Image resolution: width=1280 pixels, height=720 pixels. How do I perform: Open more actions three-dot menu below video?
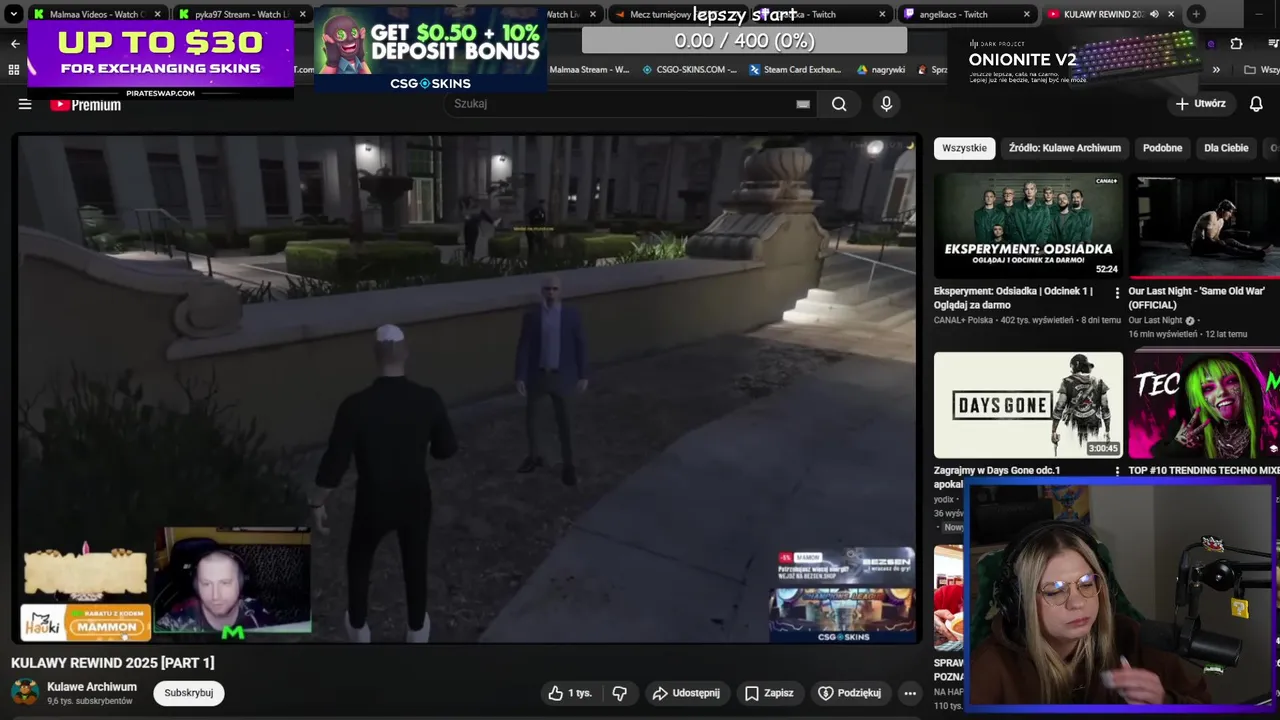(x=909, y=693)
